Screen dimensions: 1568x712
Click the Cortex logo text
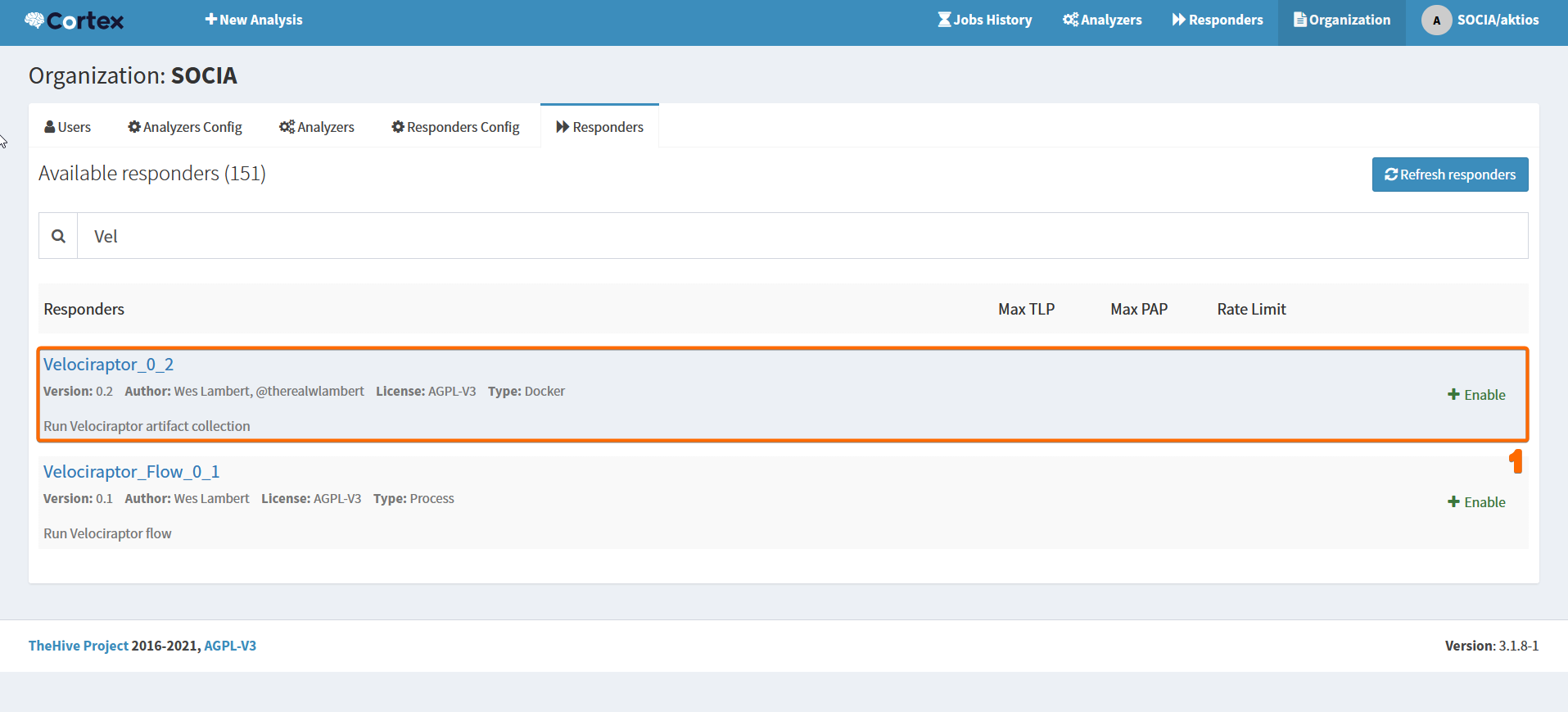pos(85,20)
